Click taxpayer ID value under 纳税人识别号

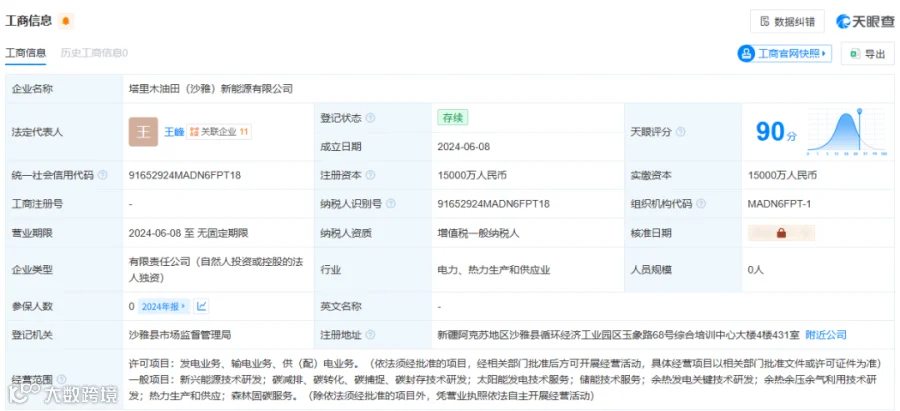494,204
